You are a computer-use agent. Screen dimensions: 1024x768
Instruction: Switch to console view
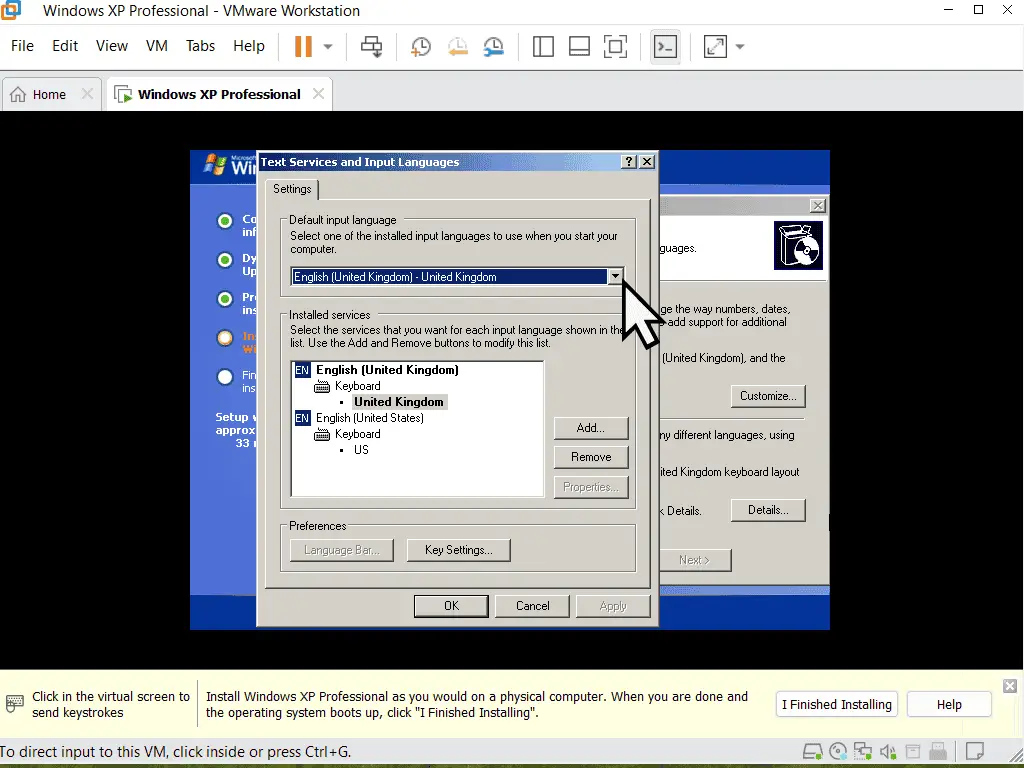pos(665,46)
